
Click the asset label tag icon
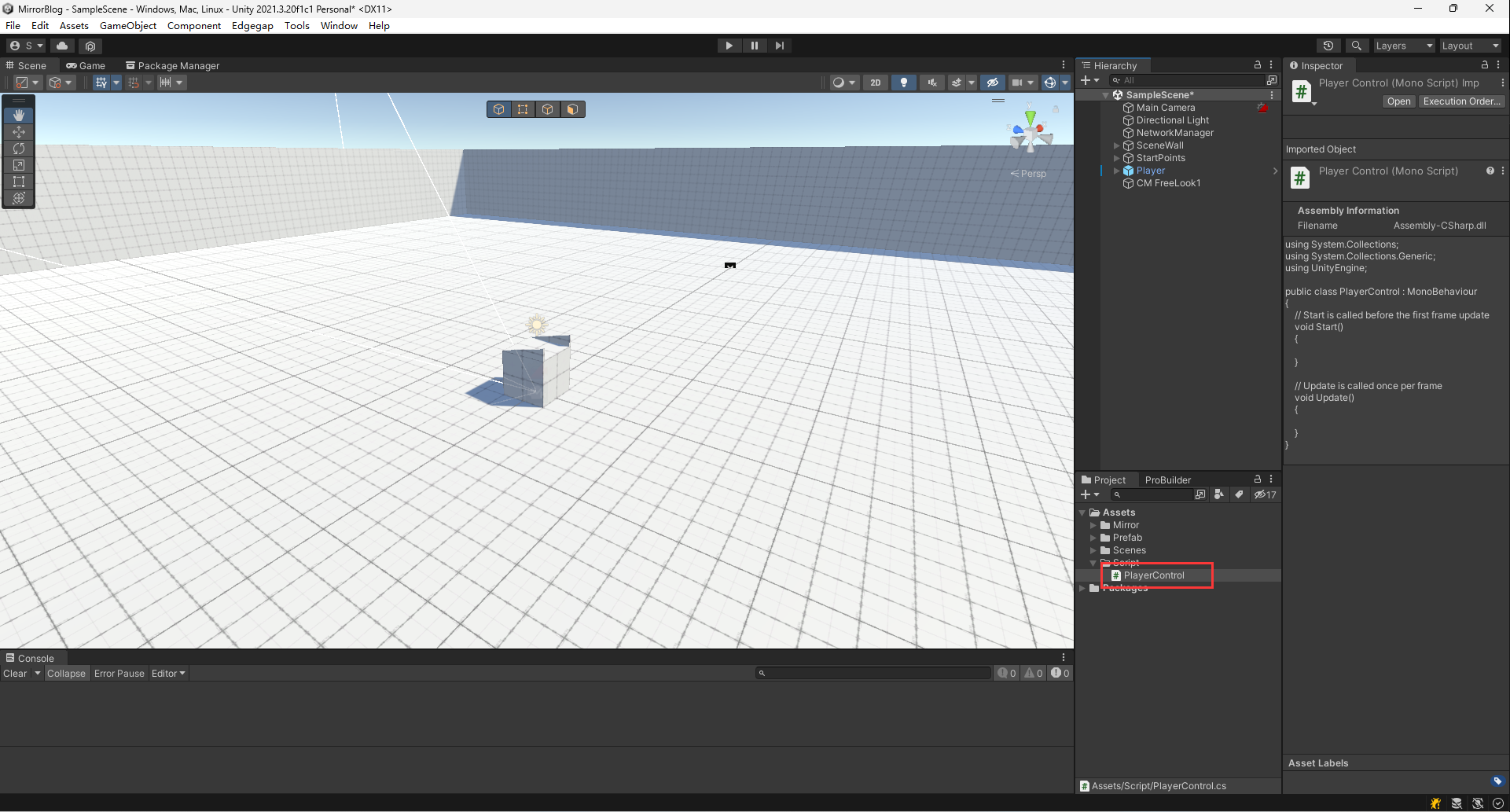coord(1497,781)
